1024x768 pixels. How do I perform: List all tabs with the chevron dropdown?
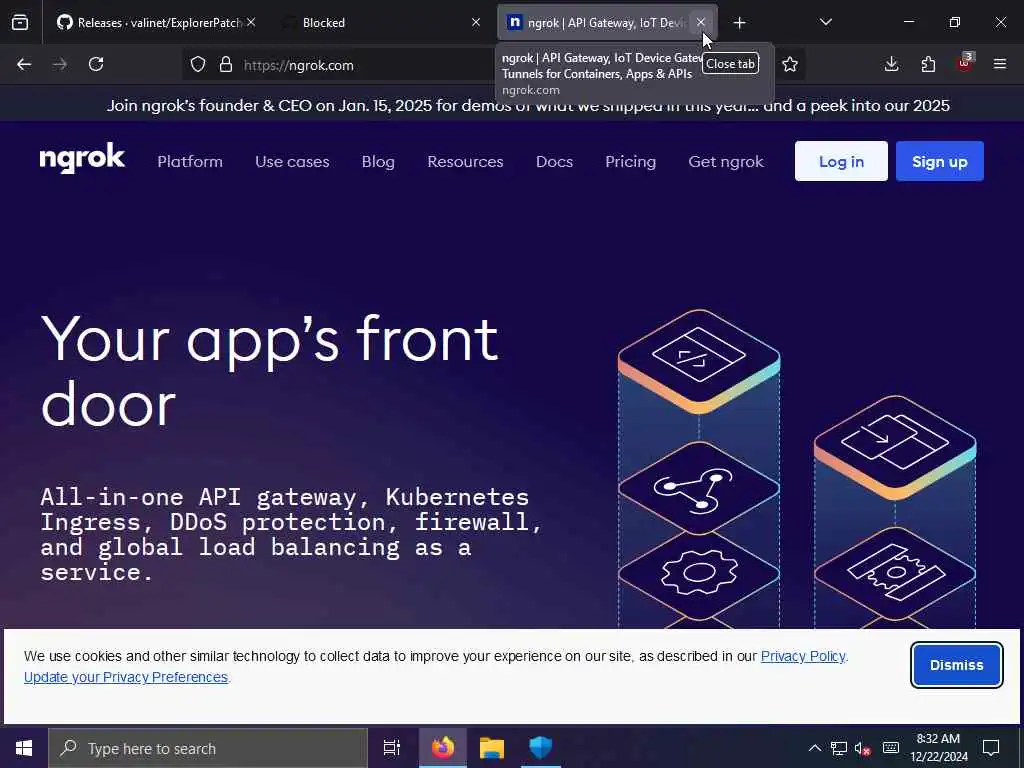click(x=825, y=22)
